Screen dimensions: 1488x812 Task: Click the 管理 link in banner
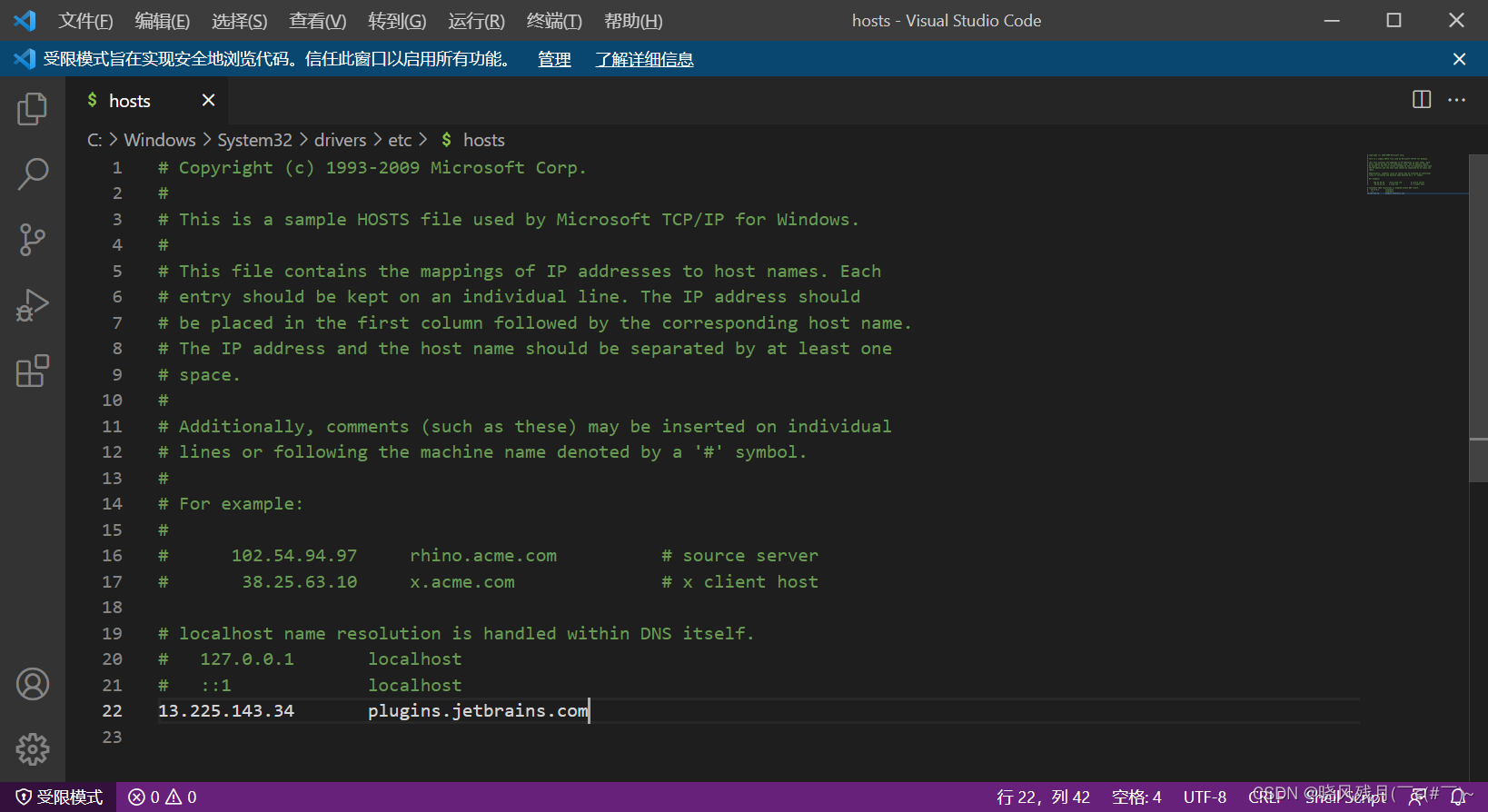554,59
